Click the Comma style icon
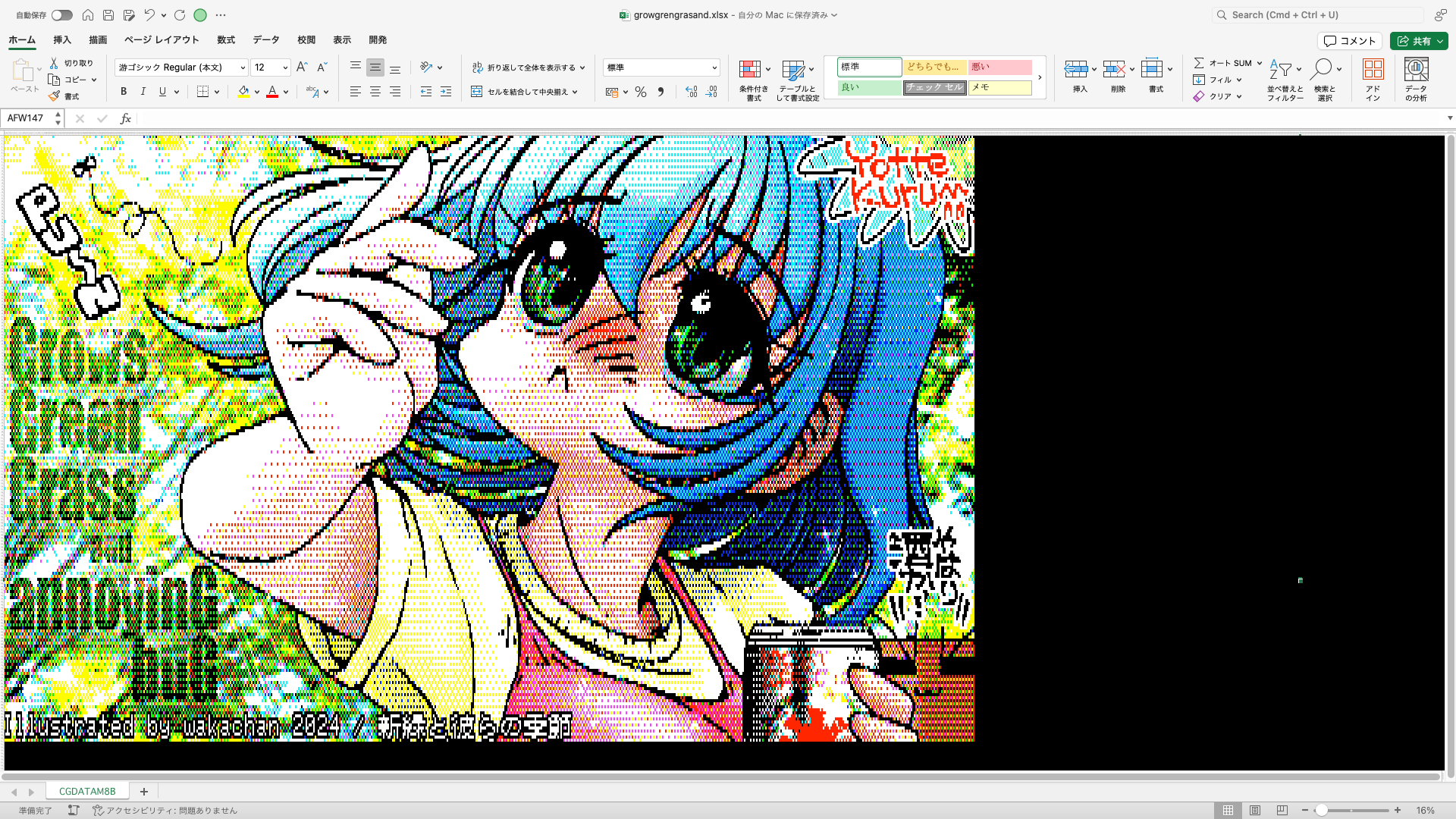The width and height of the screenshot is (1456, 819). point(661,92)
